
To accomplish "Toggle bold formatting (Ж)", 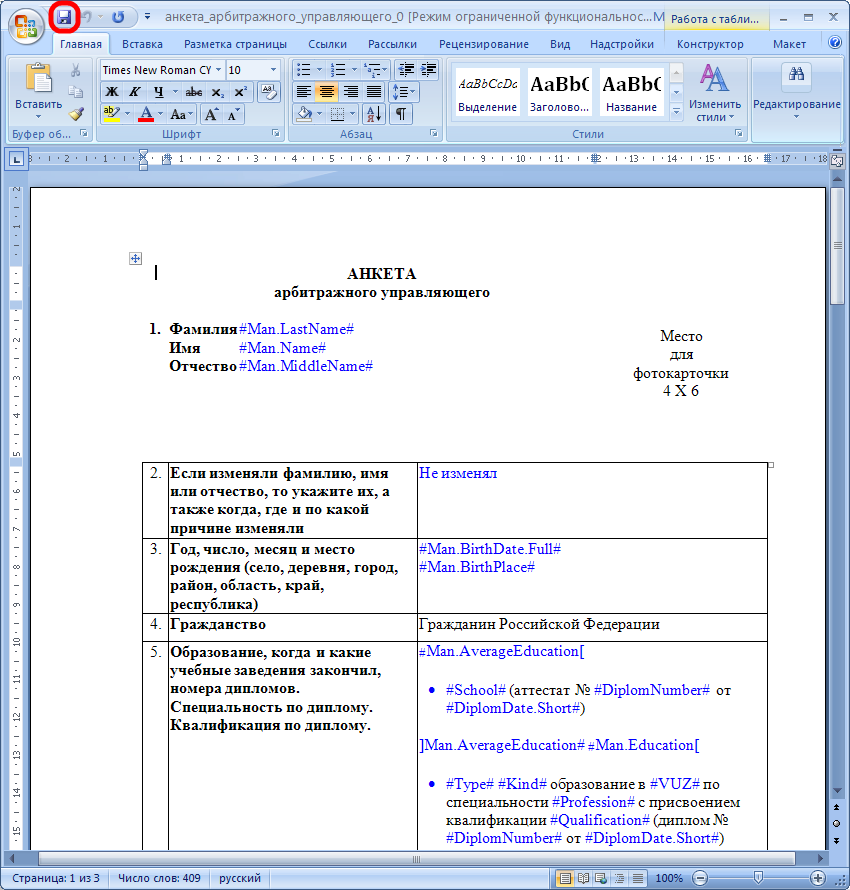I will (112, 92).
